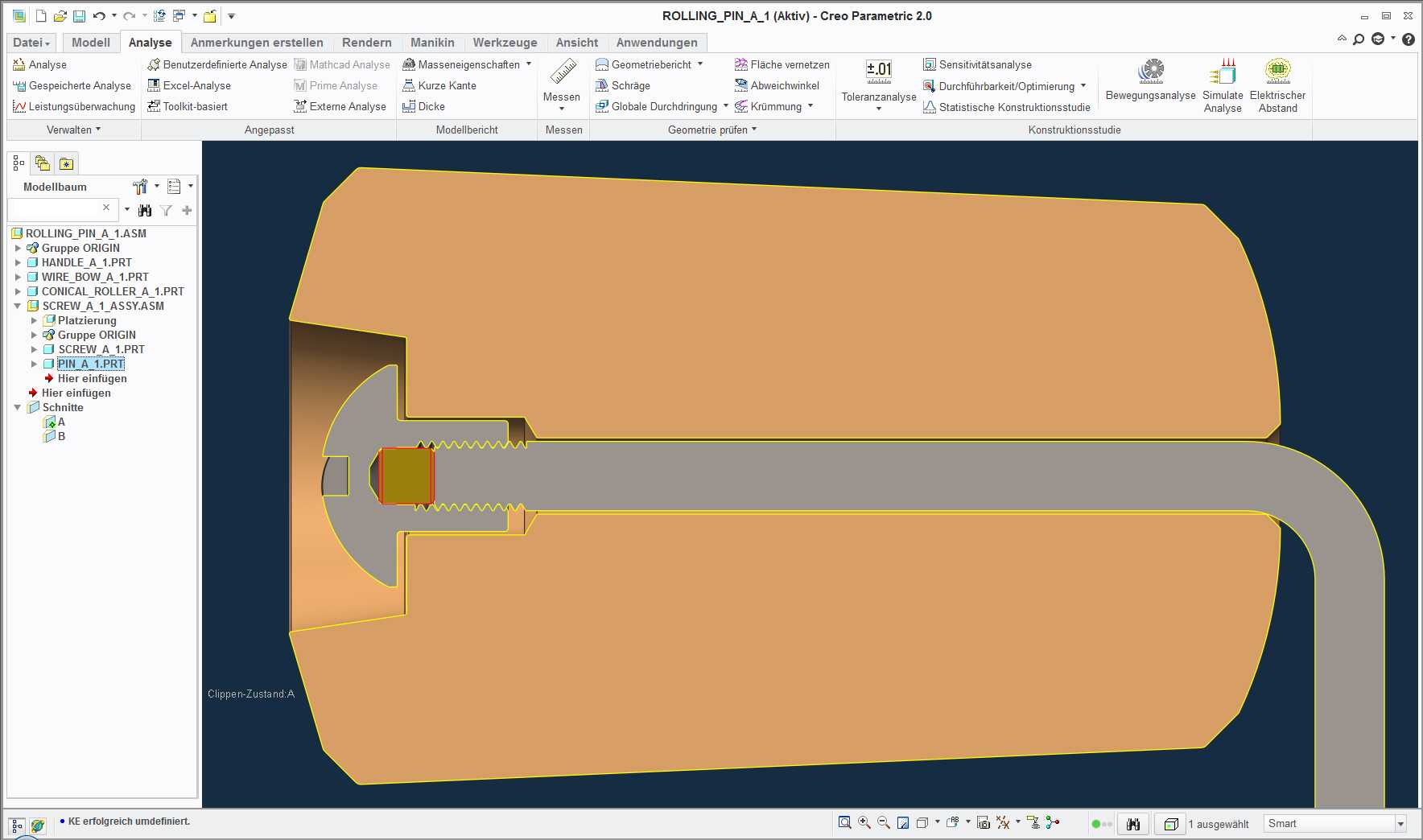Expand the HANDLE_A_1.PRT tree node
Screen dimensions: 1423x840
(x=18, y=262)
